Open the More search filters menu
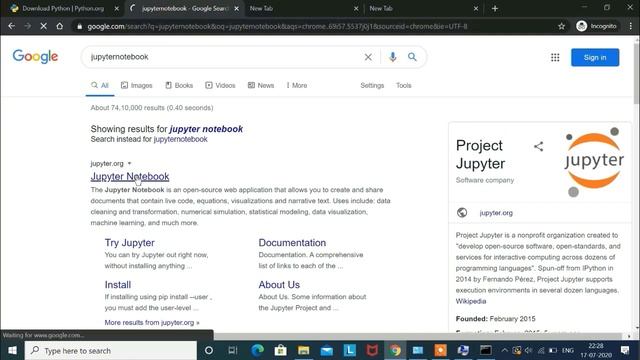 tap(297, 85)
